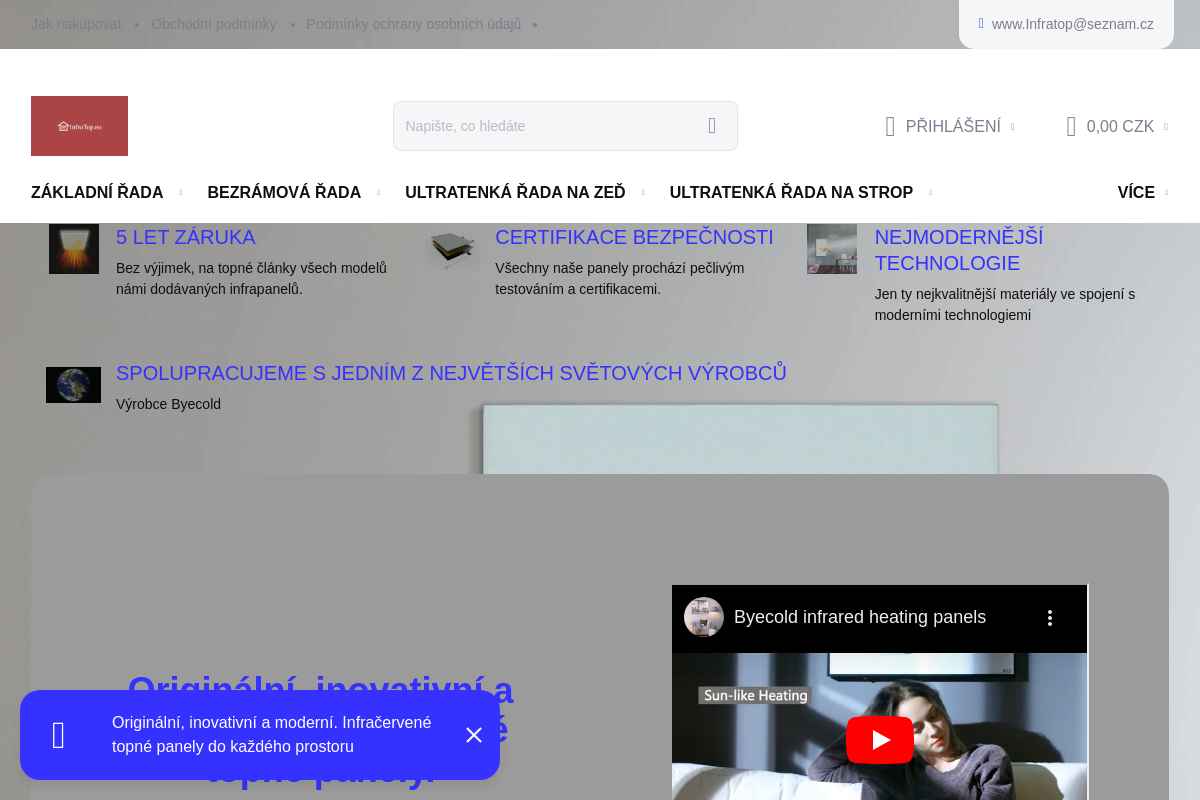This screenshot has height=800, width=1200.
Task: Open ULTRATENKÁ ŘADA NA ZEĎ category
Action: coord(515,192)
